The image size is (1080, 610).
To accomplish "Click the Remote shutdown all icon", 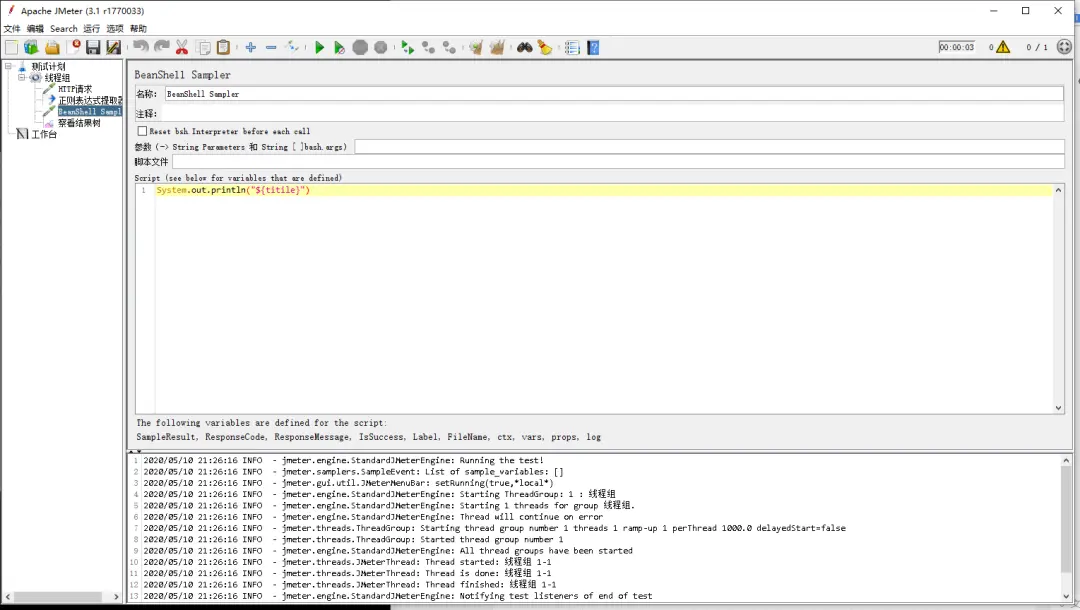I will point(449,48).
